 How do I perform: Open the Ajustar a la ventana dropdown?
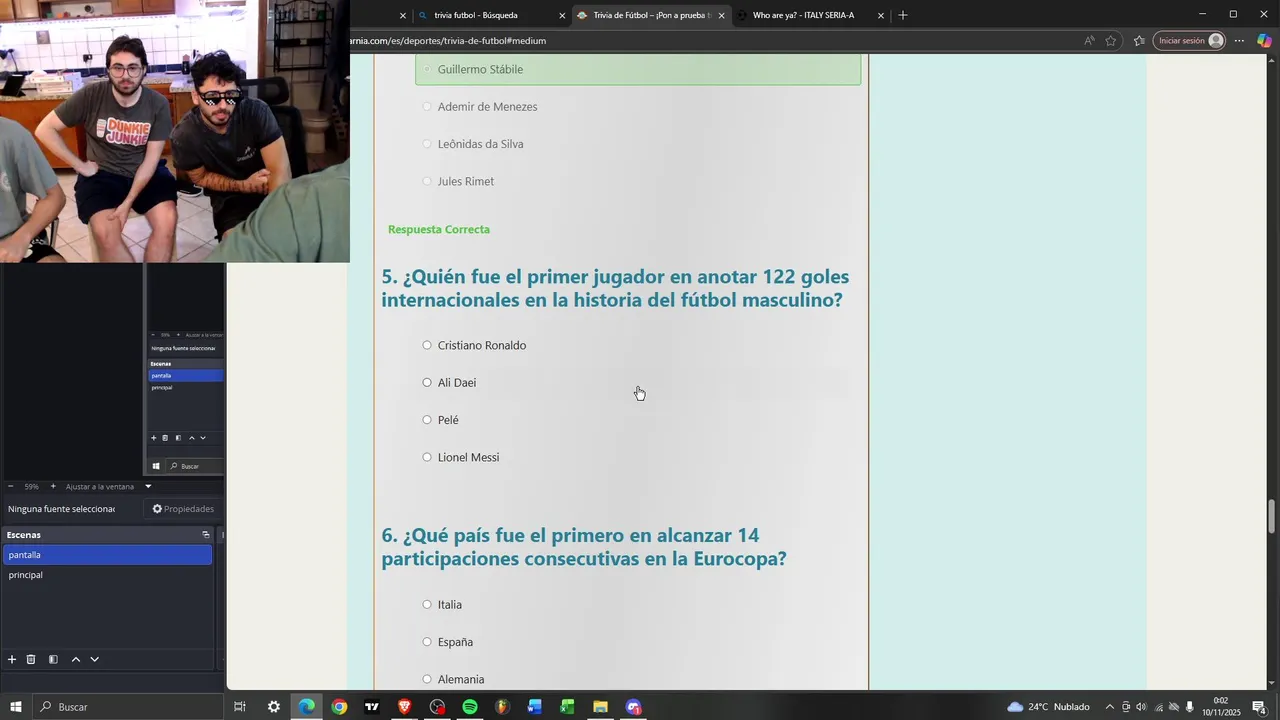(x=148, y=486)
